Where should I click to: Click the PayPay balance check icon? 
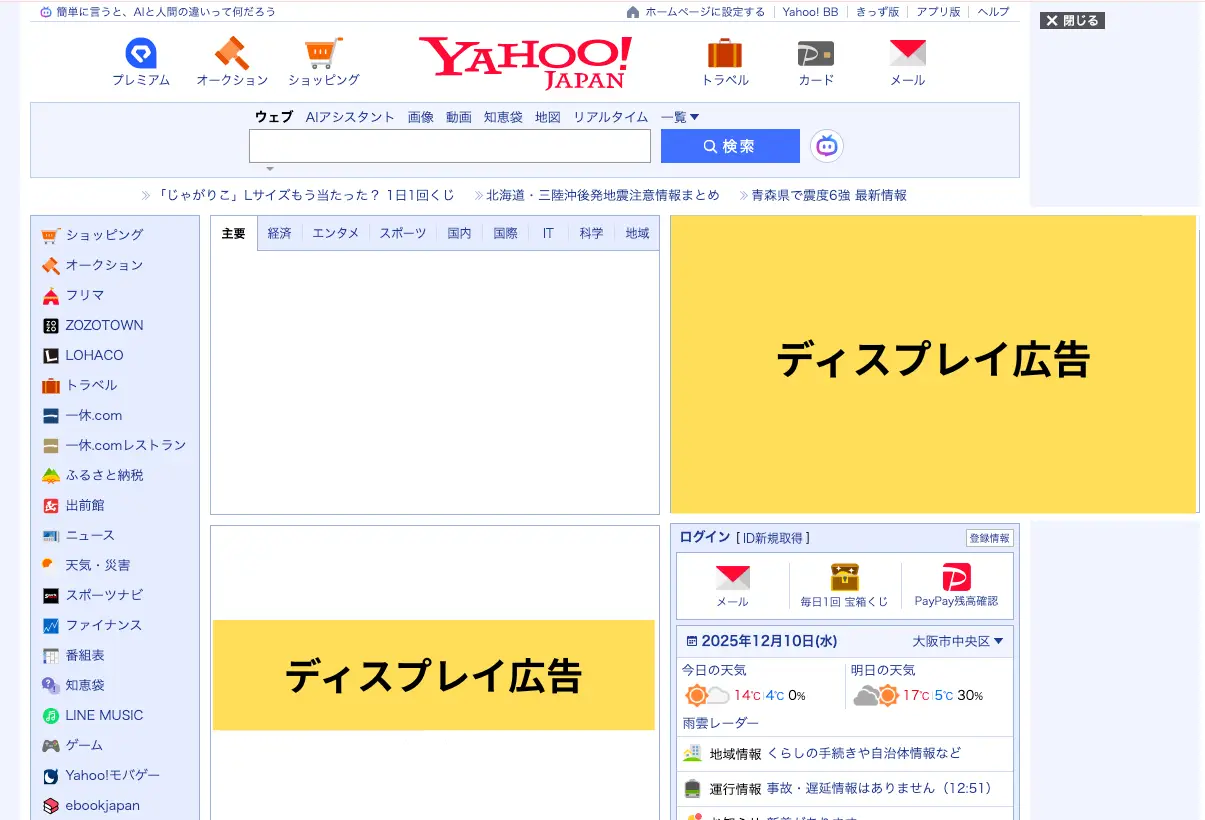click(956, 578)
